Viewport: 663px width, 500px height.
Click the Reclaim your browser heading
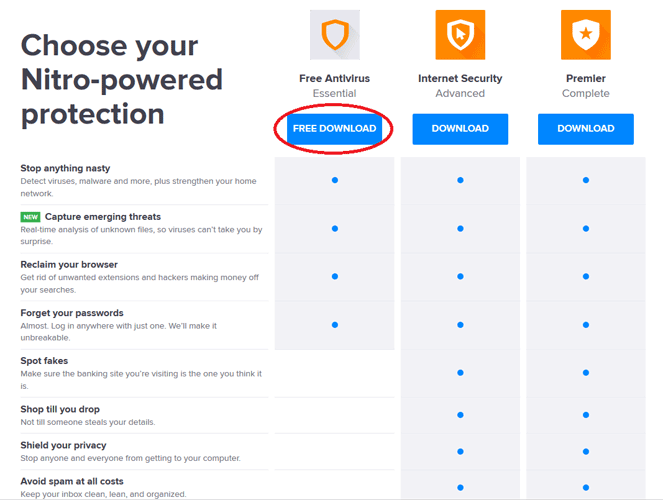point(69,265)
